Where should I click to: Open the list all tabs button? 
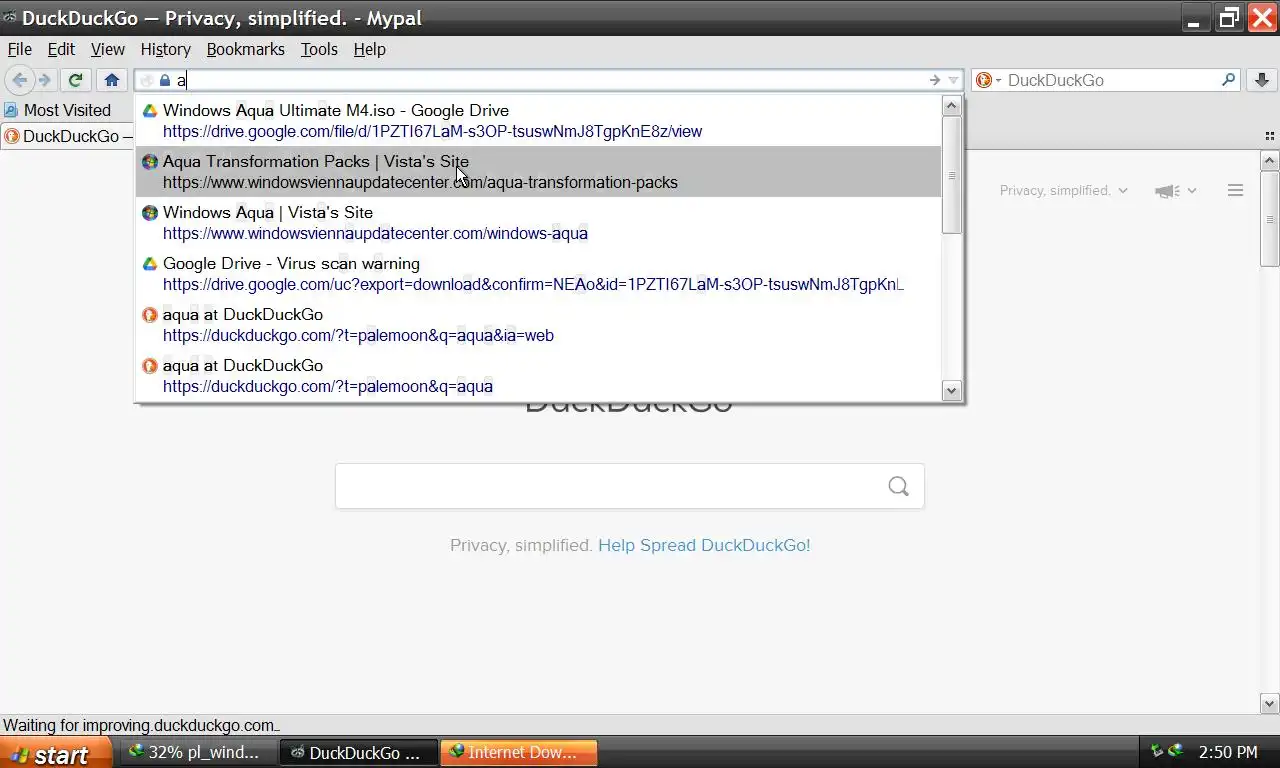tap(1270, 136)
